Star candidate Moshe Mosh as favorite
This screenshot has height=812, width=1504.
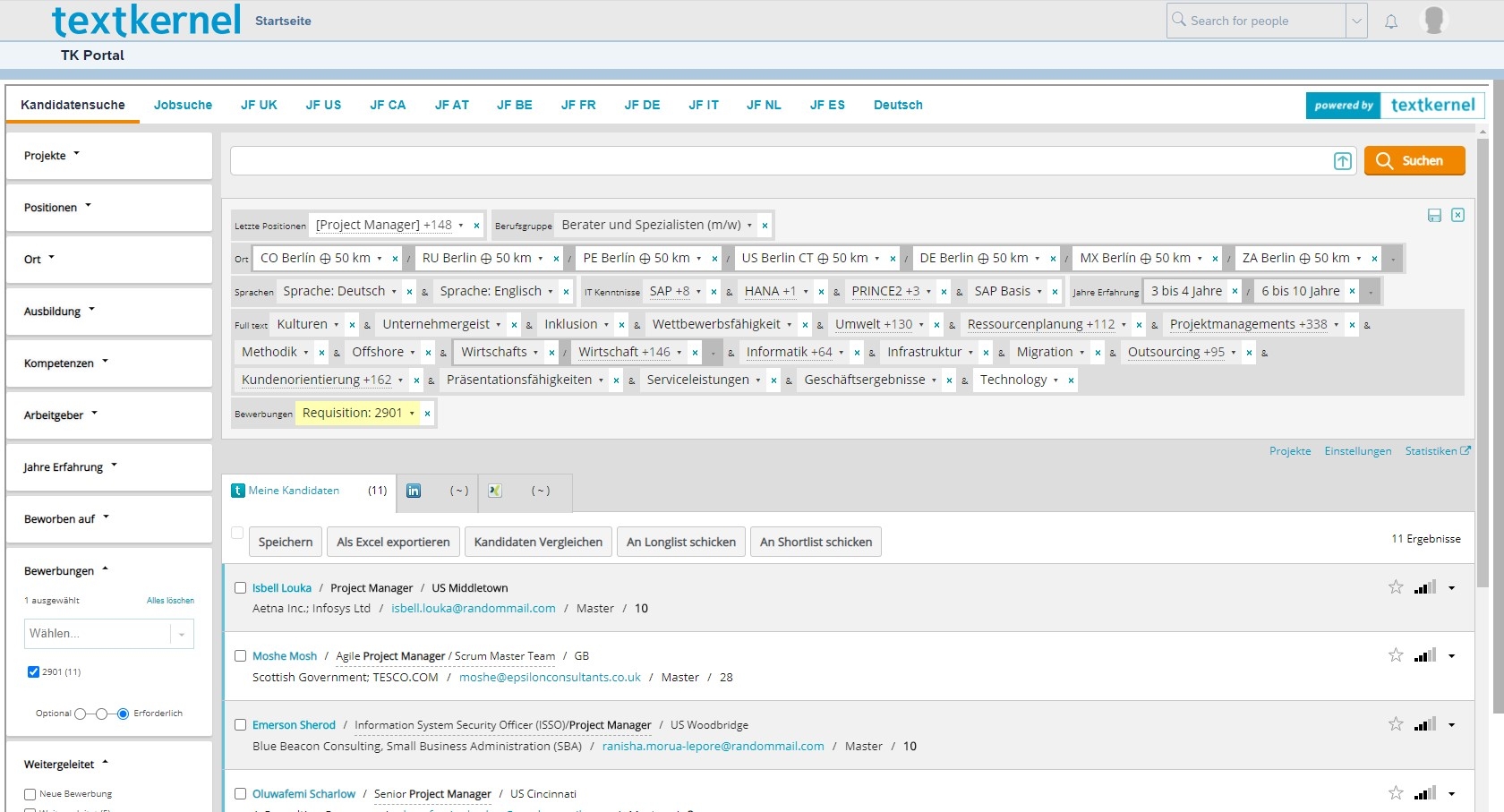point(1396,655)
